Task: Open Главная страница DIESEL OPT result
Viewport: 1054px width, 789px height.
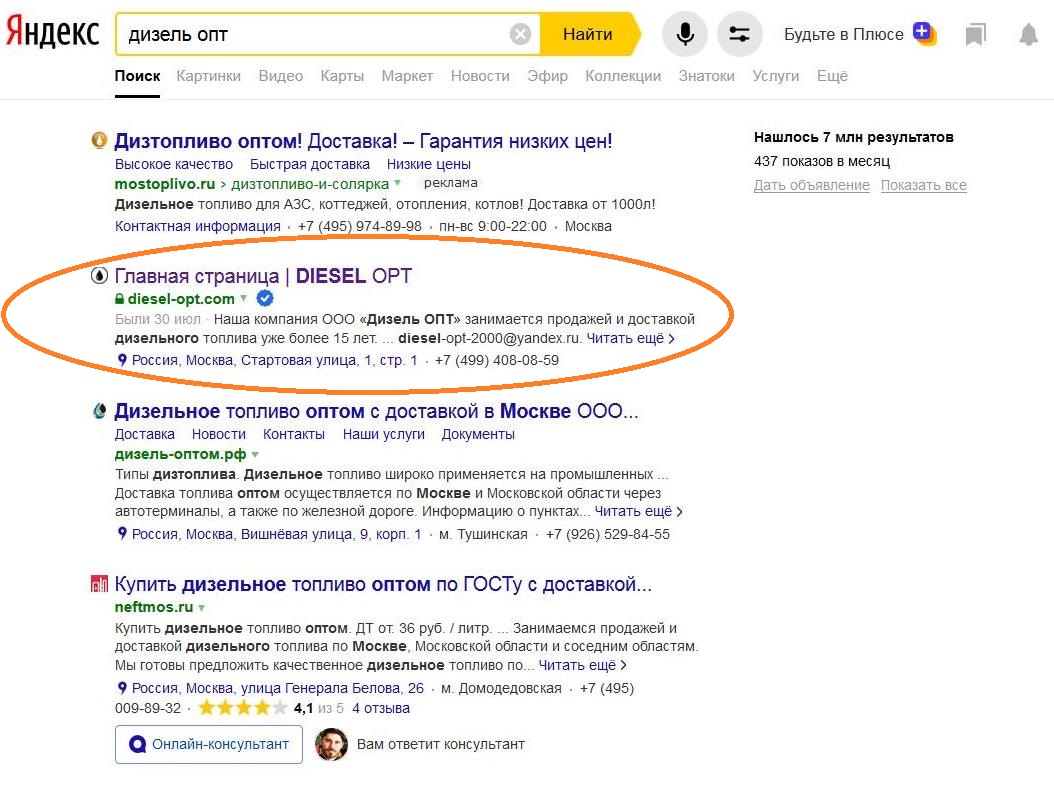Action: click(263, 276)
